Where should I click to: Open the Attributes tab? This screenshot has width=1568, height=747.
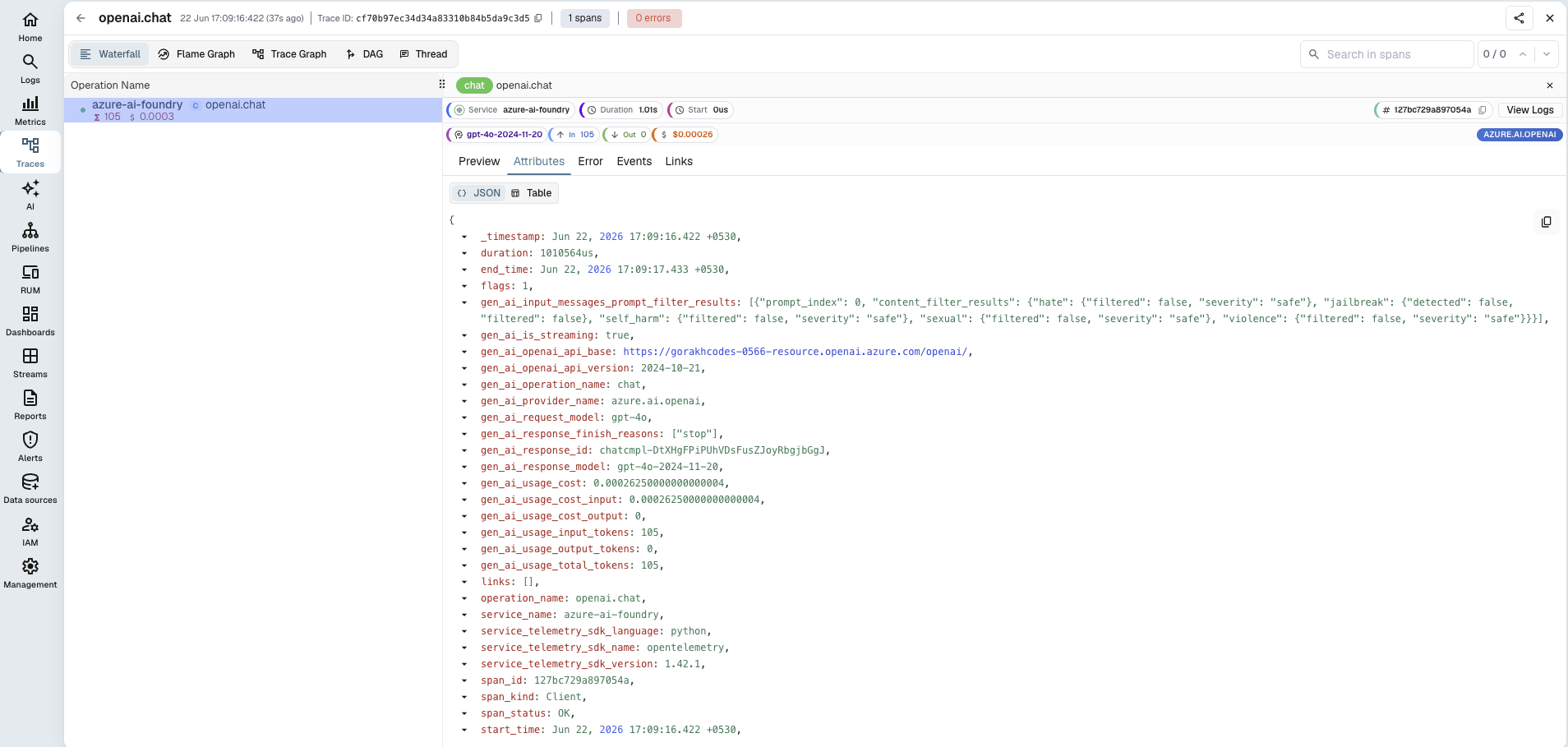(539, 162)
